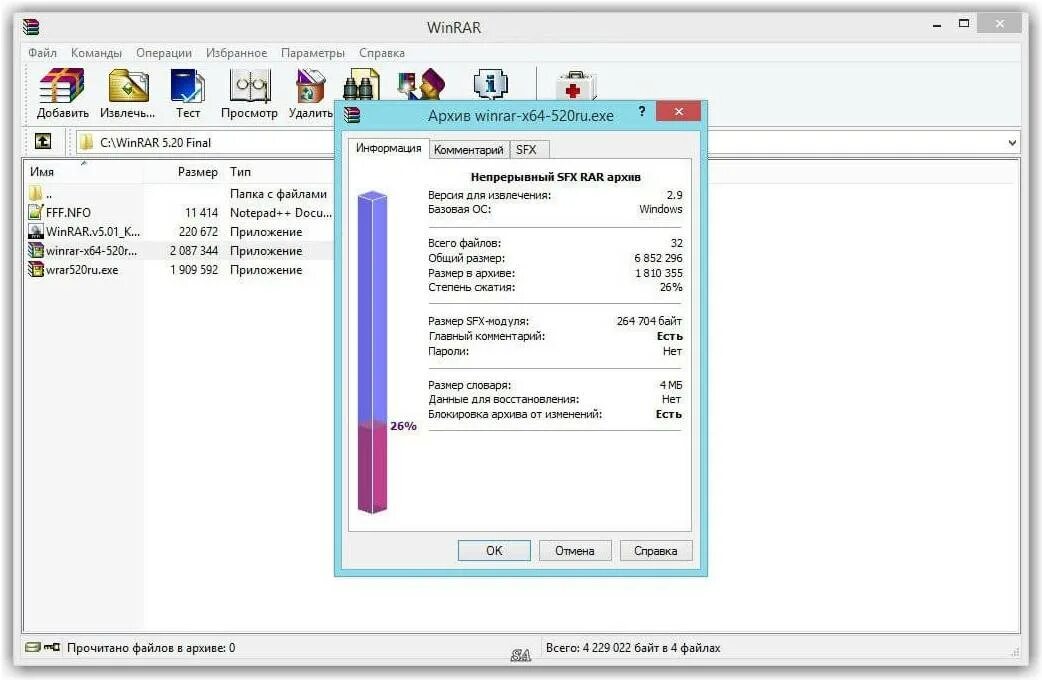Open the Избранное menu
Viewport: 1042px width, 680px height.
pyautogui.click(x=236, y=53)
